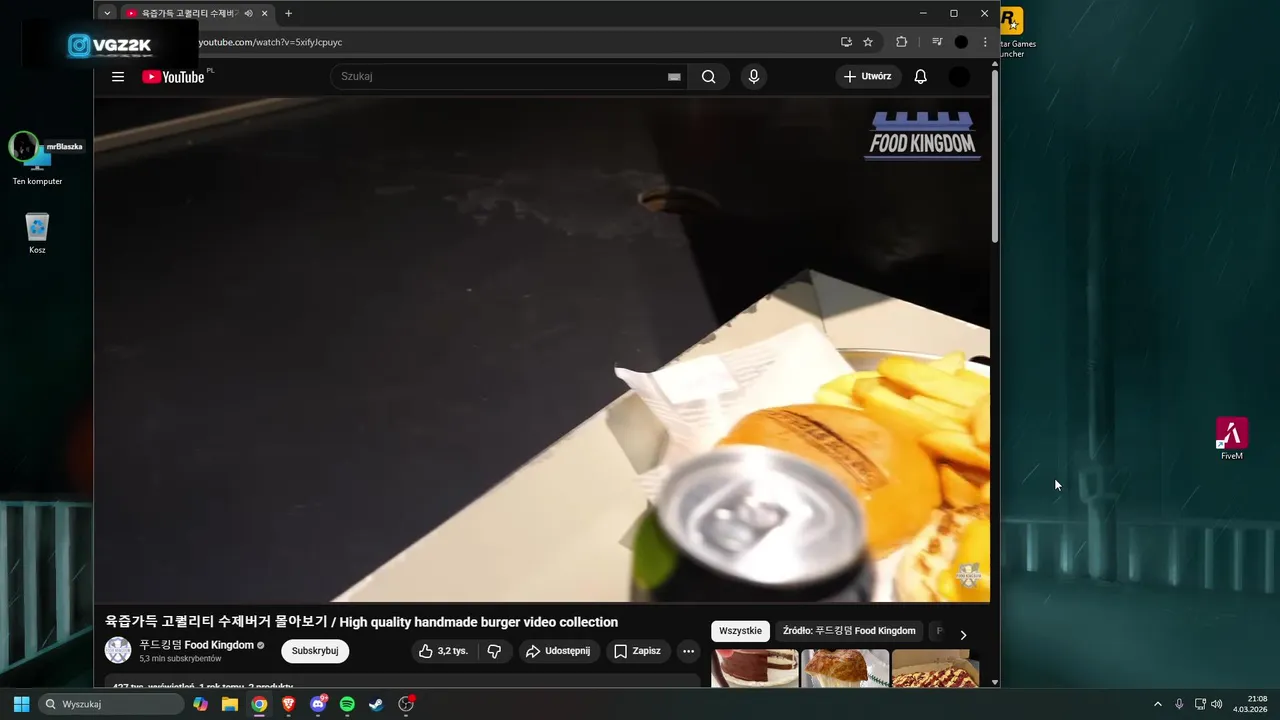1280x720 pixels.
Task: Show more filter chips with right chevron
Action: [963, 635]
